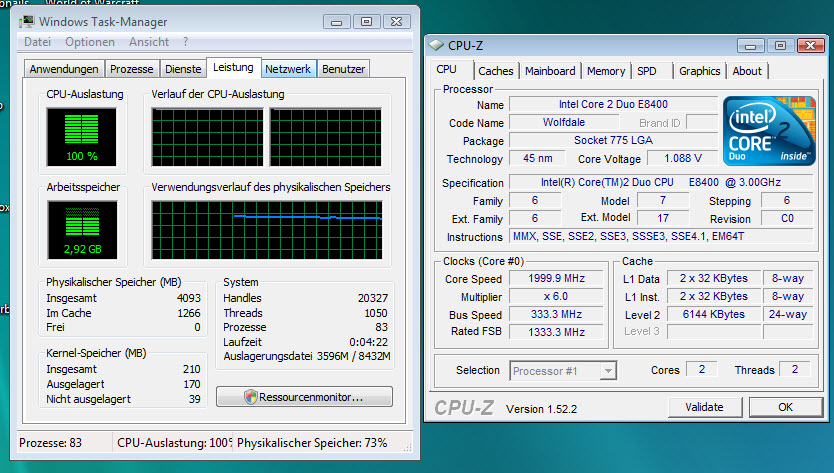Click the Rated FSB value 1333.3 MHz
834x473 pixels.
click(556, 332)
